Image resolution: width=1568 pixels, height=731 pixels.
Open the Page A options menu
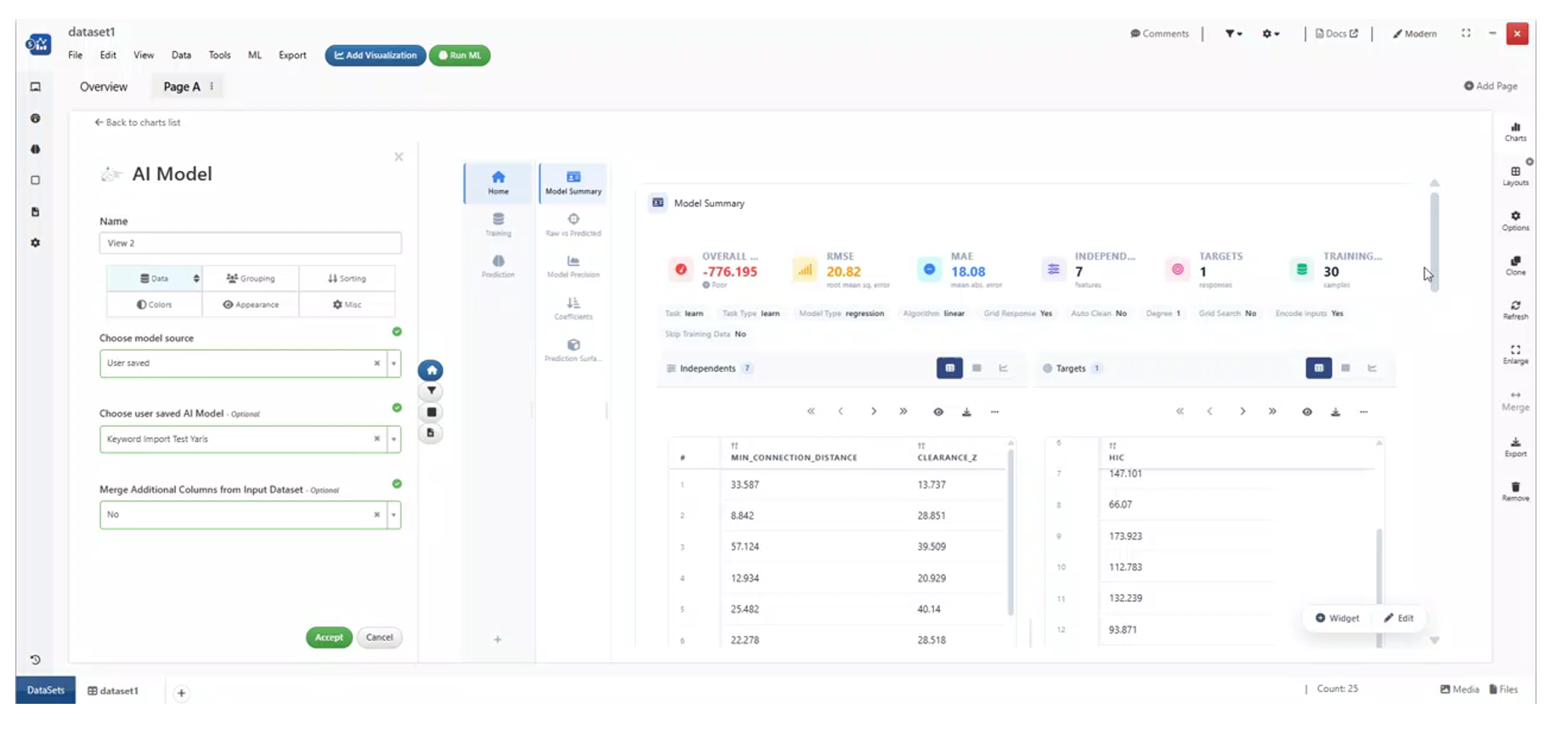(212, 86)
